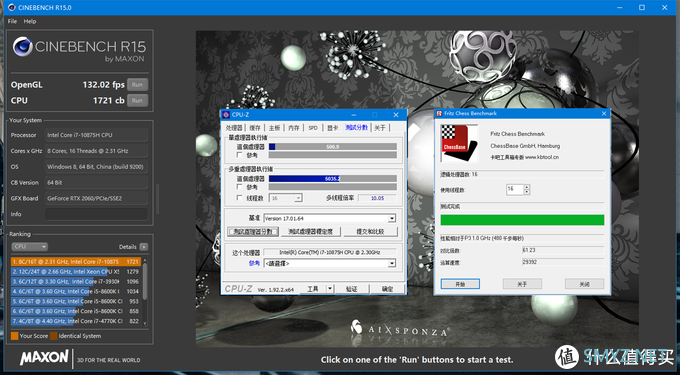The image size is (680, 375).
Task: Click Processor field Intel Core i7-10875H CPU
Action: click(96, 135)
